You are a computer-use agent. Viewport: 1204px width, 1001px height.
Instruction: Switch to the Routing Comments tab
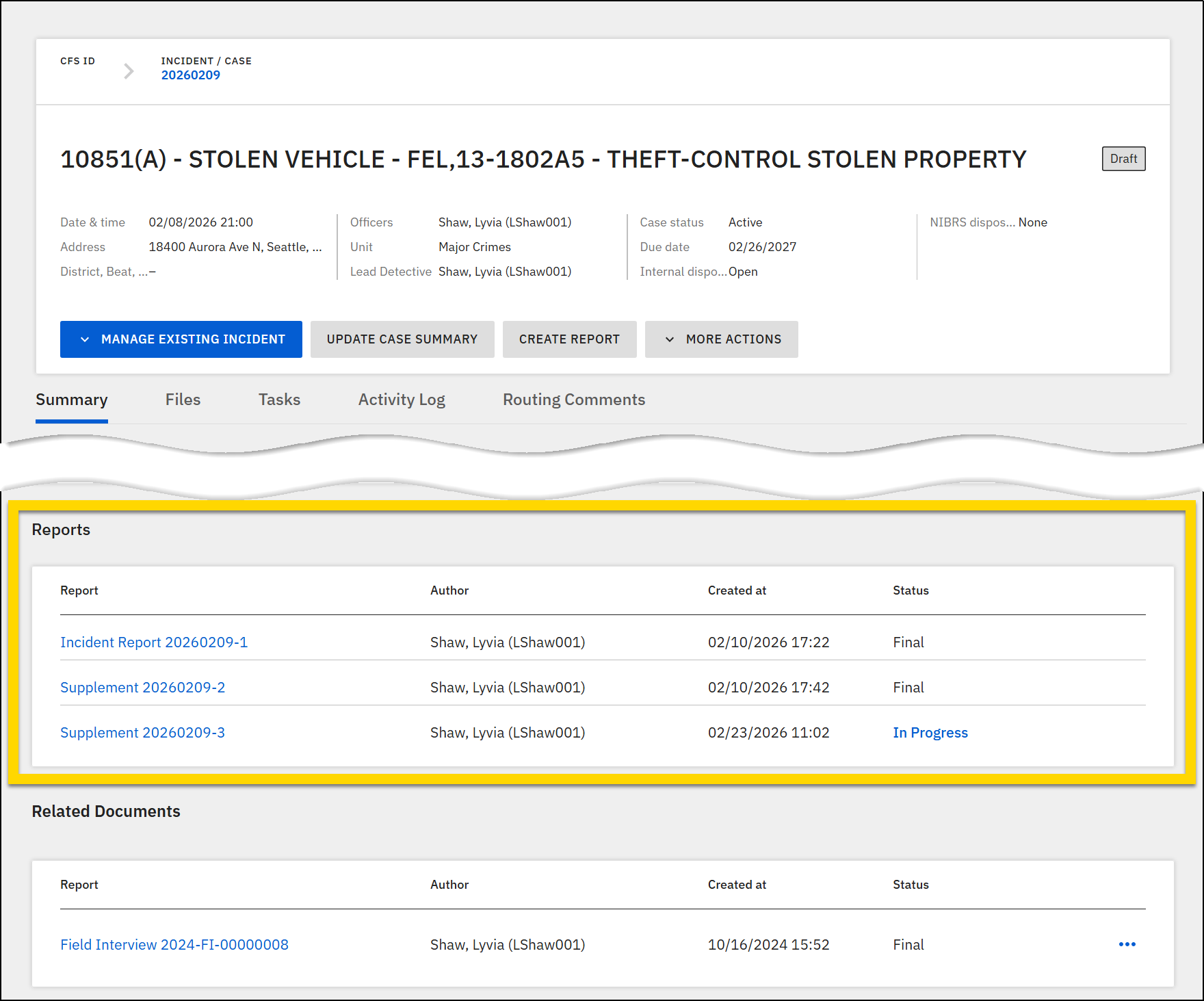573,400
